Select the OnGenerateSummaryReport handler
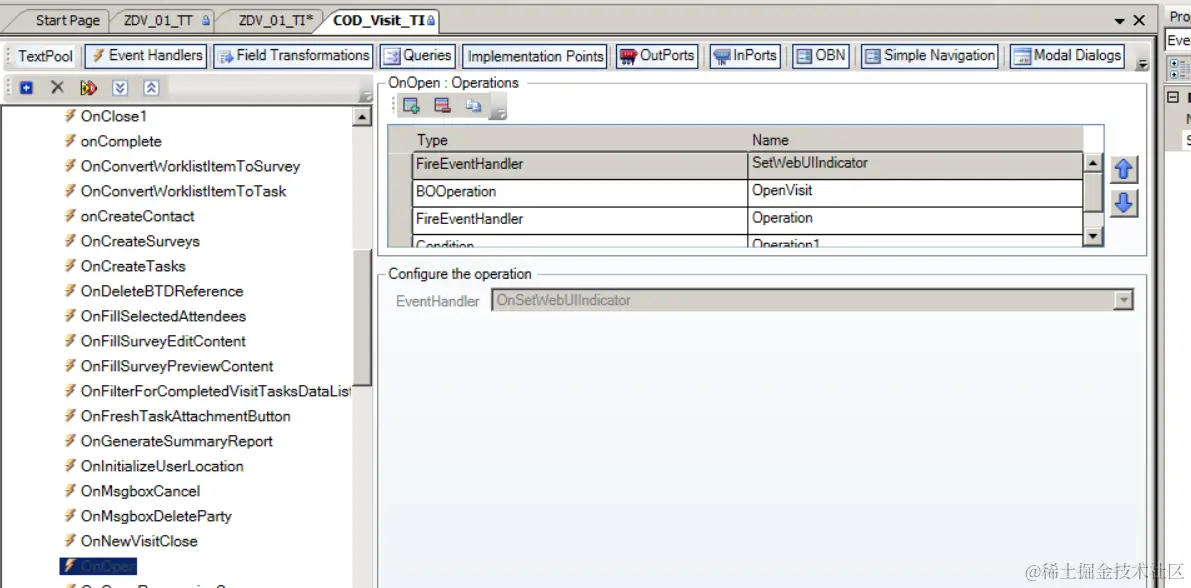This screenshot has width=1191, height=588. click(x=176, y=441)
